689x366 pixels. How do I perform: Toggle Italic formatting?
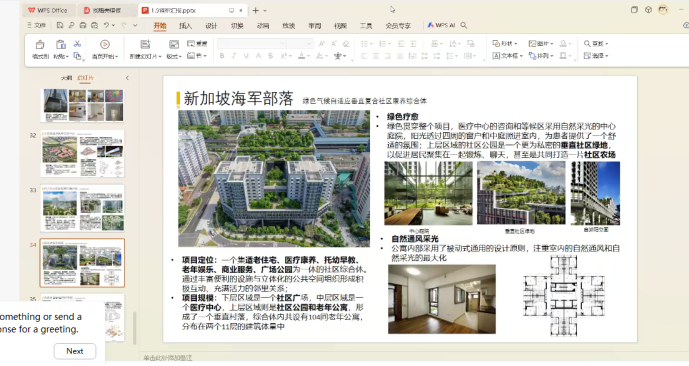(234, 56)
